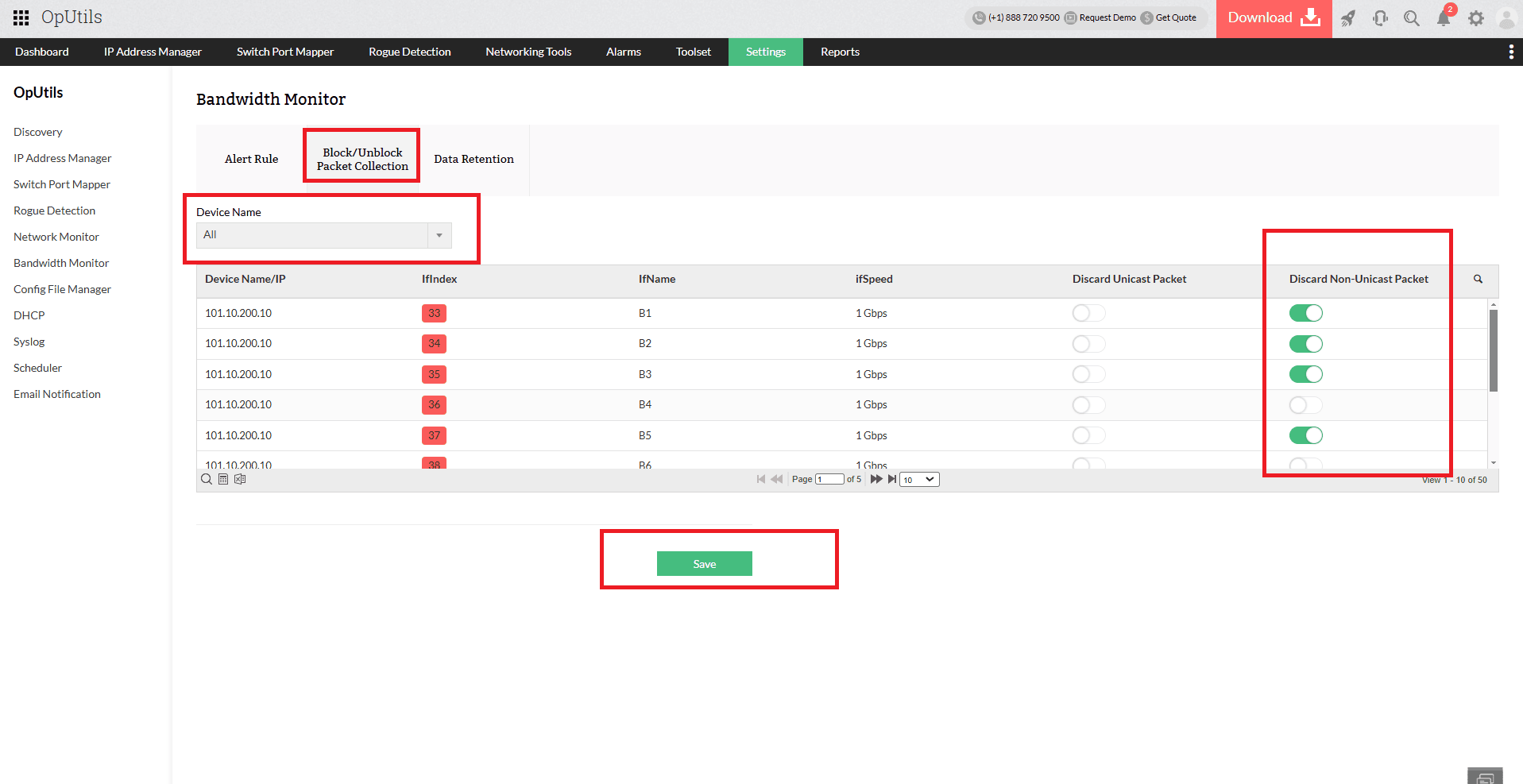Disable Discard Non-Unicast Packet for B1
This screenshot has height=784, width=1523.
[1305, 313]
